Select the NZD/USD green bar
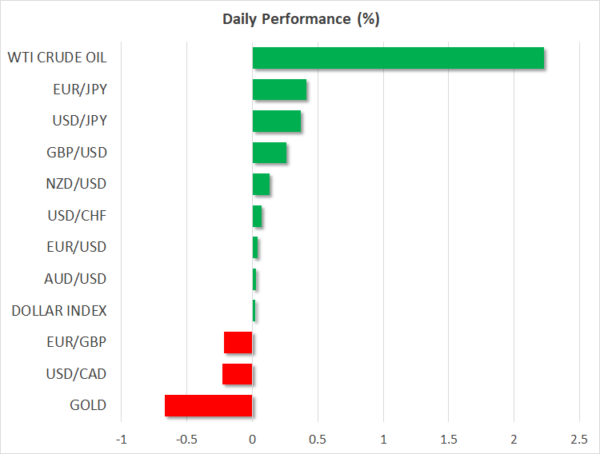Viewport: 600px width, 454px height. 261,184
